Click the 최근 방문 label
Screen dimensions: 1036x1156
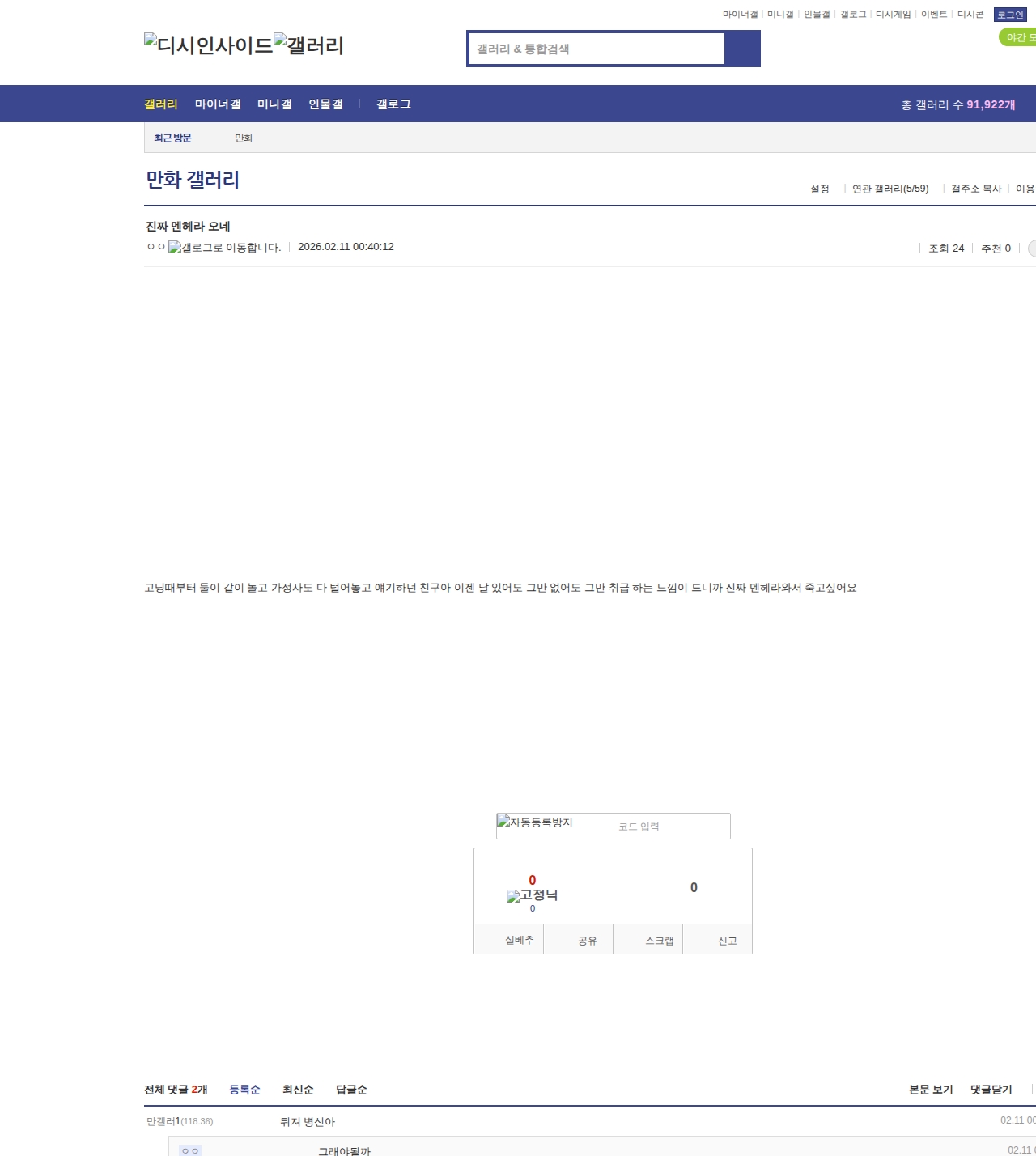pos(172,138)
